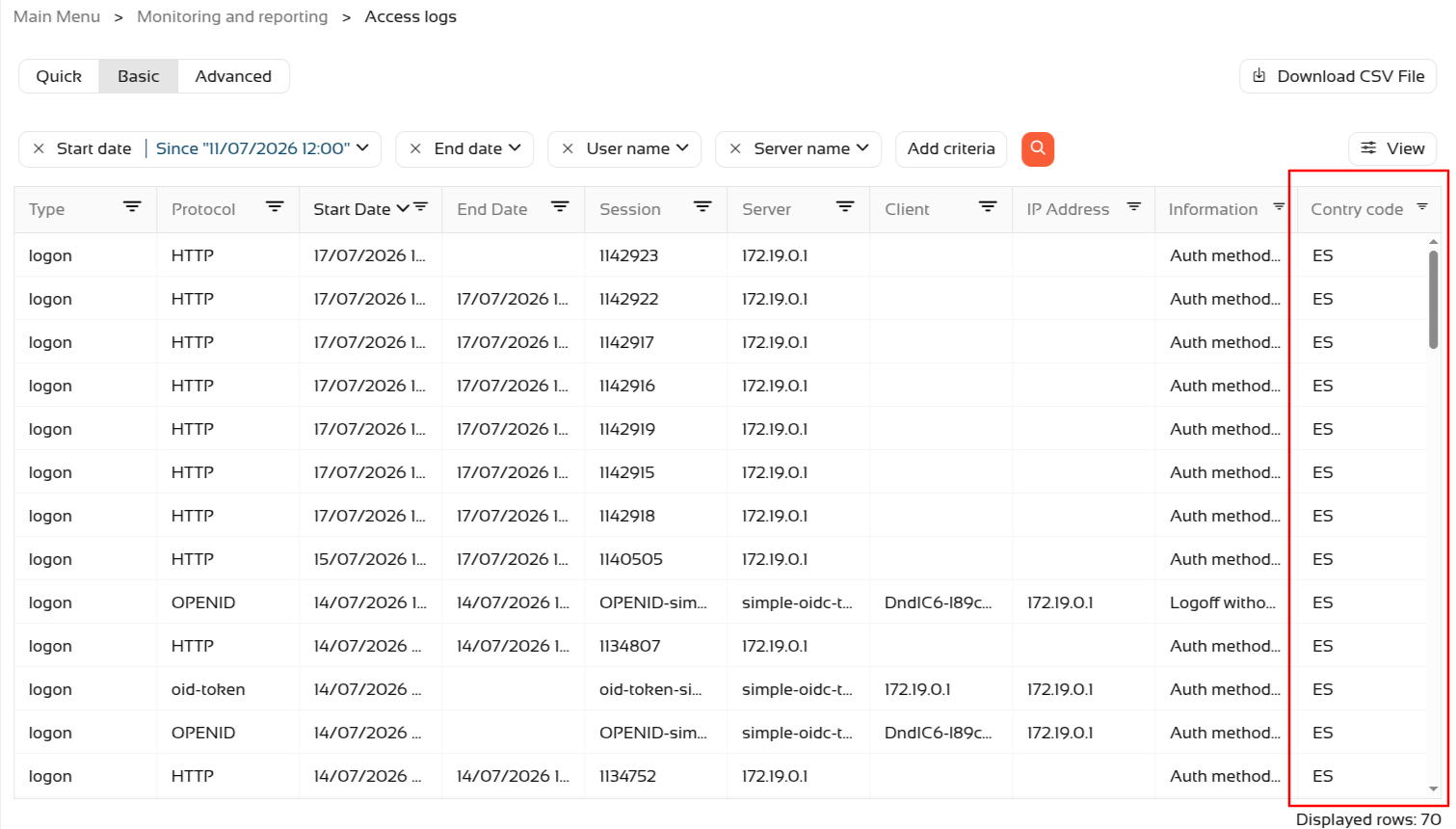
Task: Click server 172.19.0.1 in session 1134807 row
Action: point(798,646)
